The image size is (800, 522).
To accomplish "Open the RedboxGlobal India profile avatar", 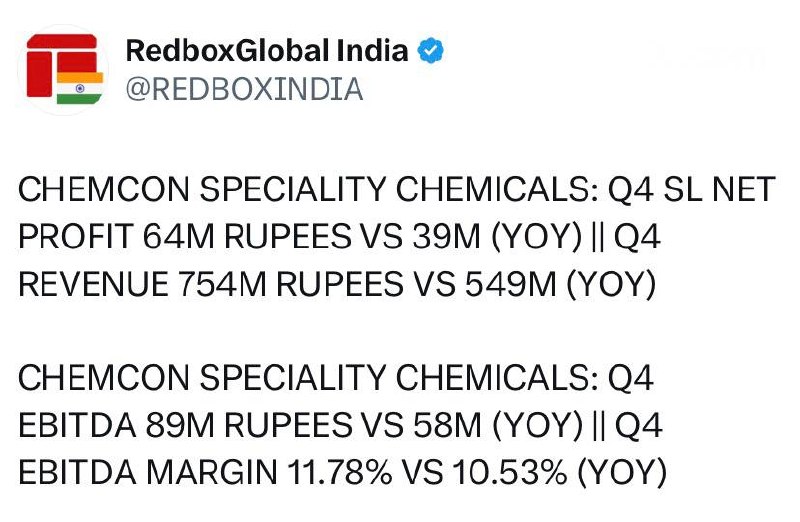I will pyautogui.click(x=63, y=69).
